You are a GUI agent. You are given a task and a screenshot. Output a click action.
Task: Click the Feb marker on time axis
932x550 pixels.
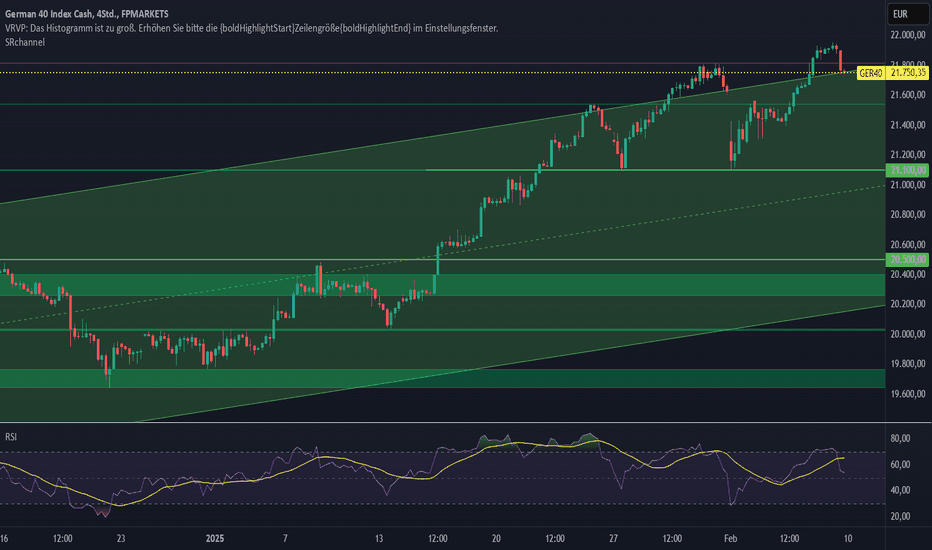(x=731, y=539)
